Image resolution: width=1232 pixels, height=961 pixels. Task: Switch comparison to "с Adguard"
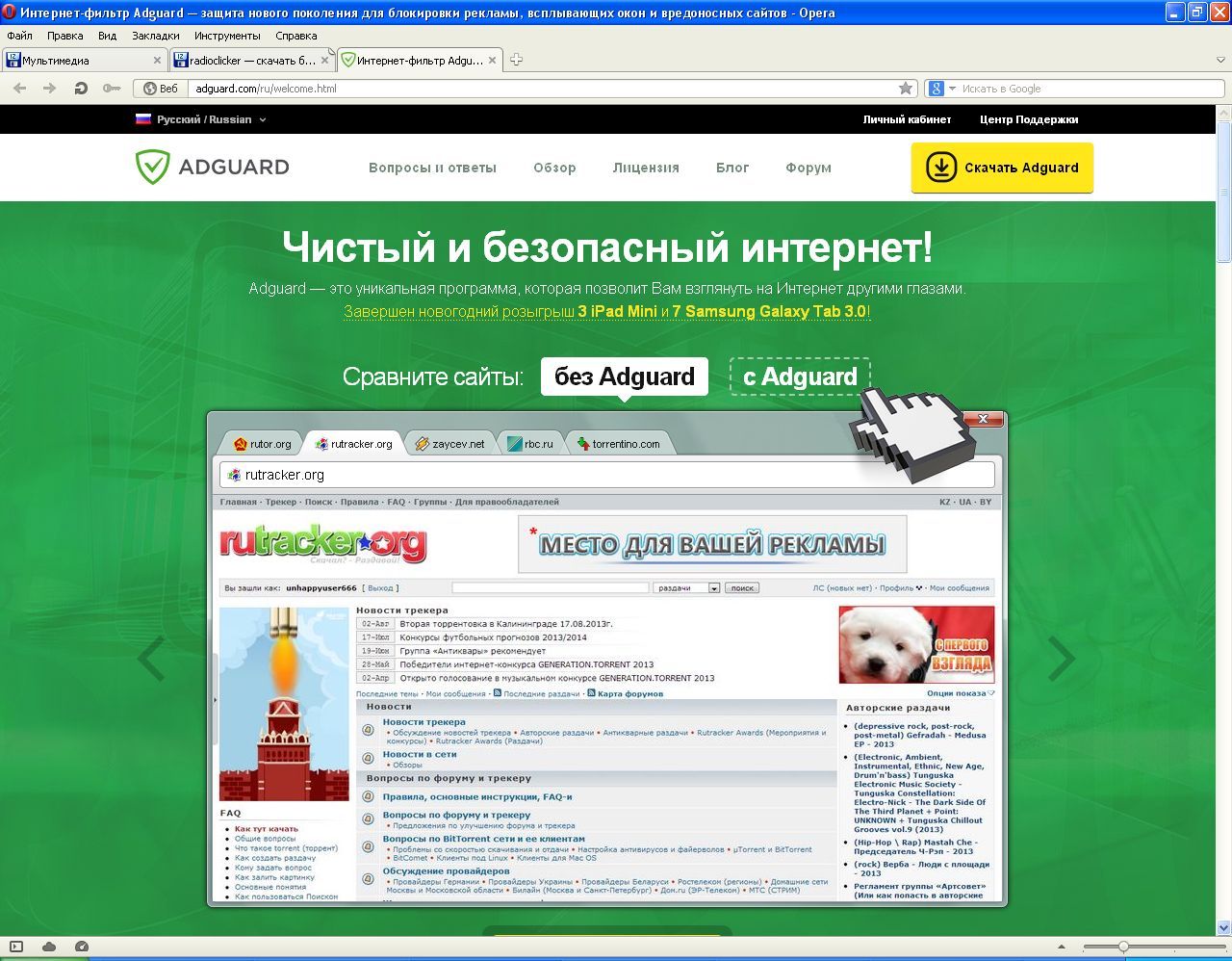pyautogui.click(x=799, y=377)
